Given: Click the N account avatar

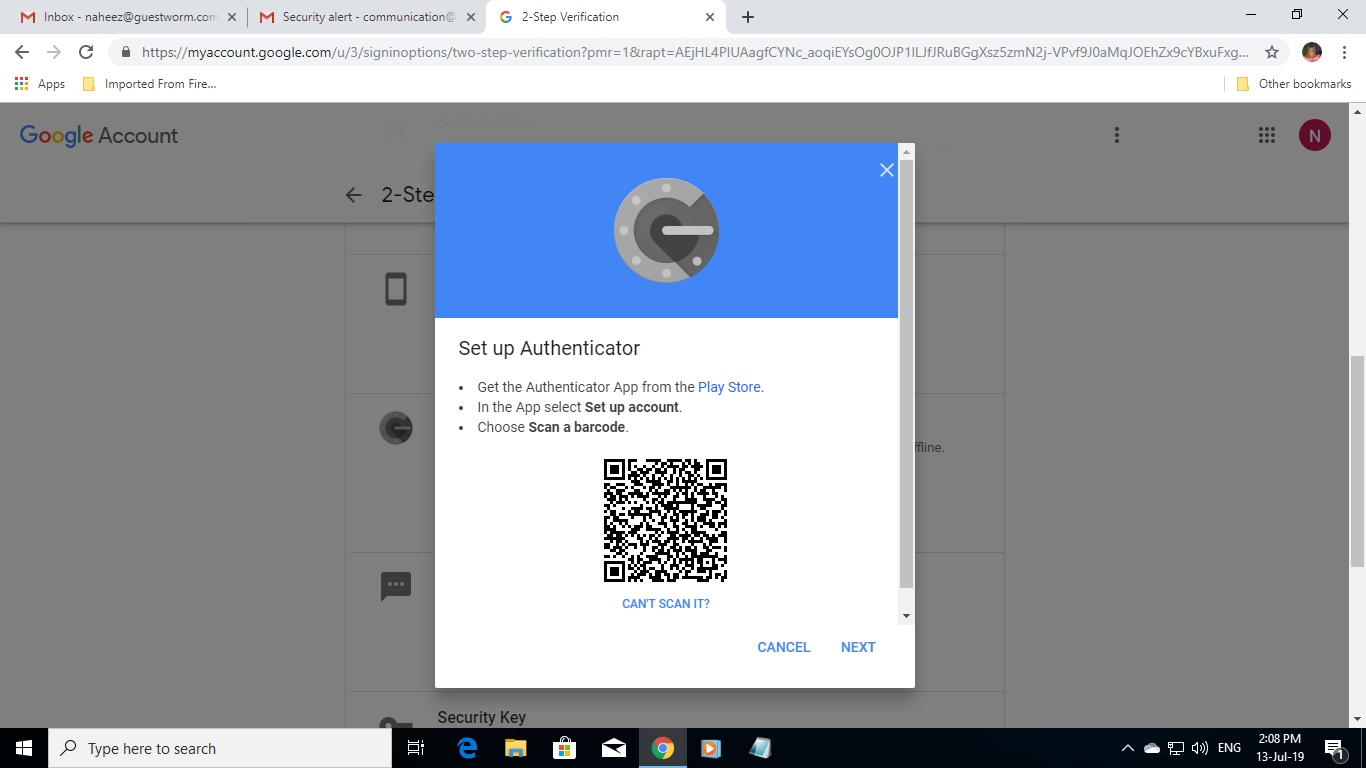Looking at the screenshot, I should click(x=1315, y=135).
